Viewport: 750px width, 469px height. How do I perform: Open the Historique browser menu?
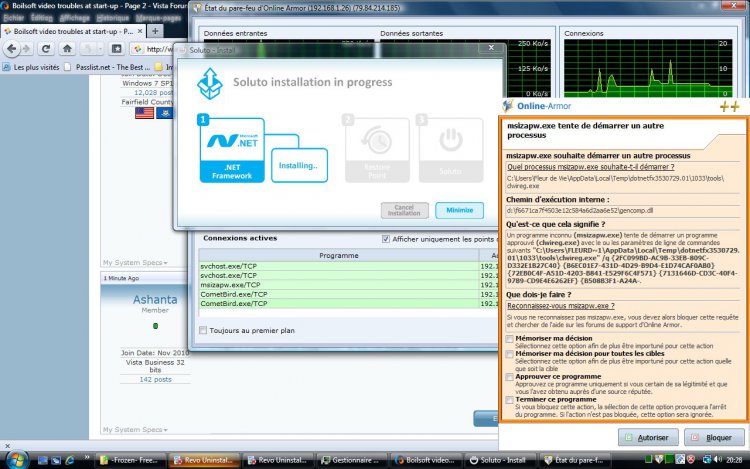tap(112, 18)
